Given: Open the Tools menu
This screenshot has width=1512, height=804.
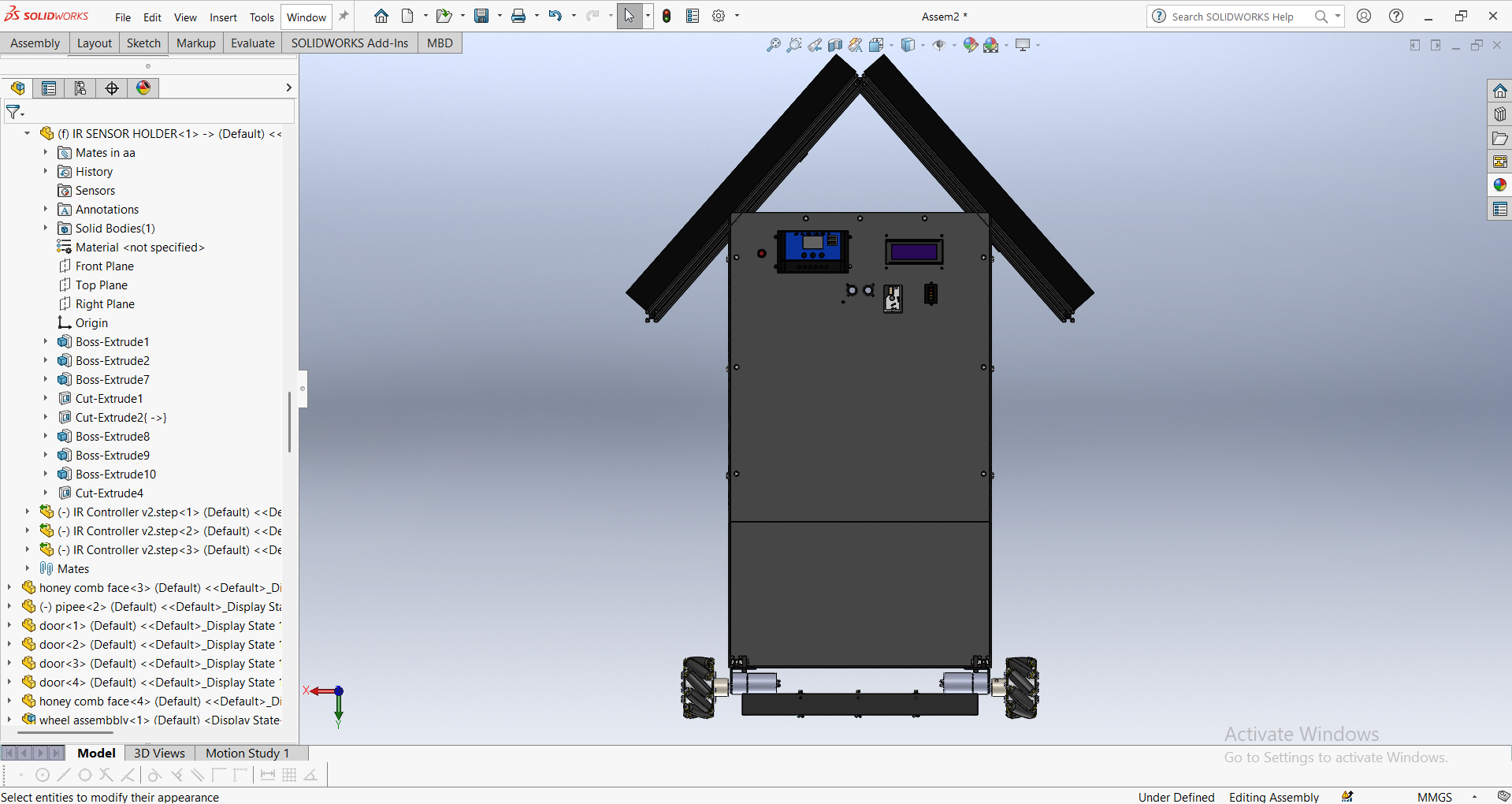Looking at the screenshot, I should (262, 17).
